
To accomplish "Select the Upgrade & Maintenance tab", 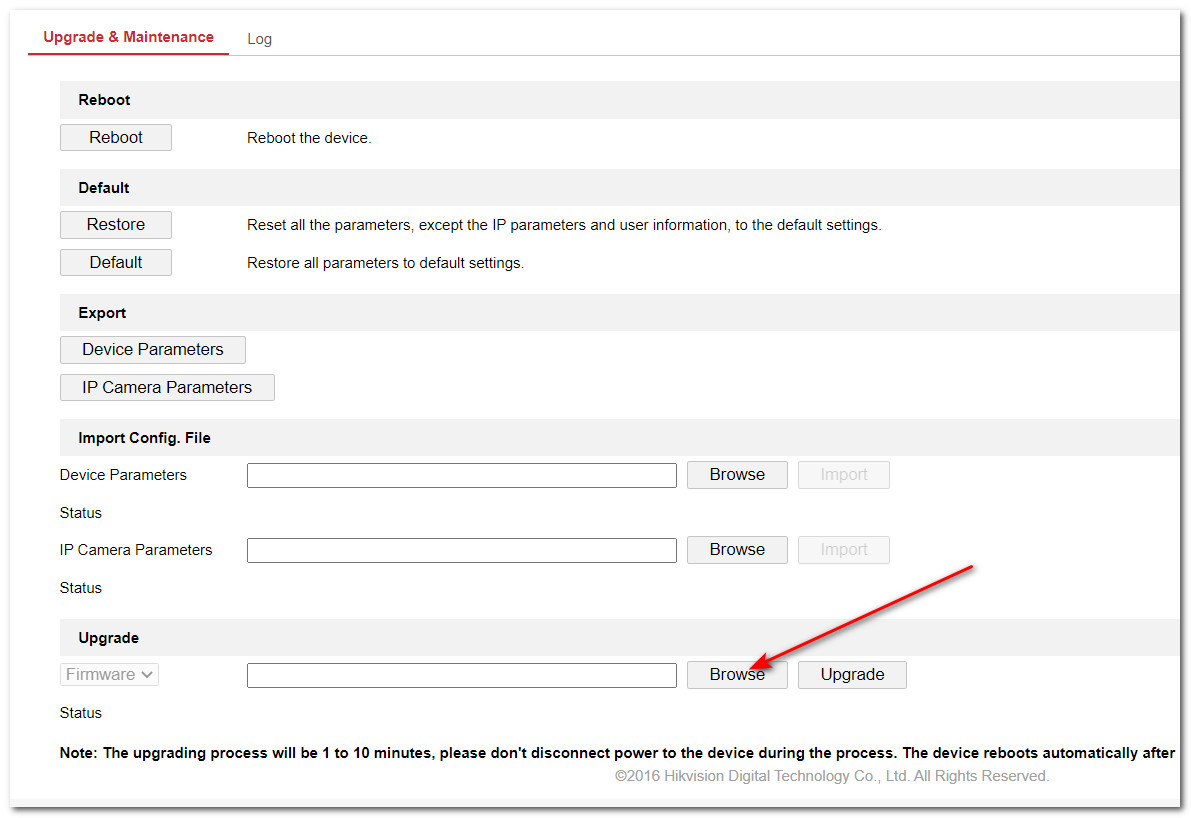I will click(x=128, y=37).
